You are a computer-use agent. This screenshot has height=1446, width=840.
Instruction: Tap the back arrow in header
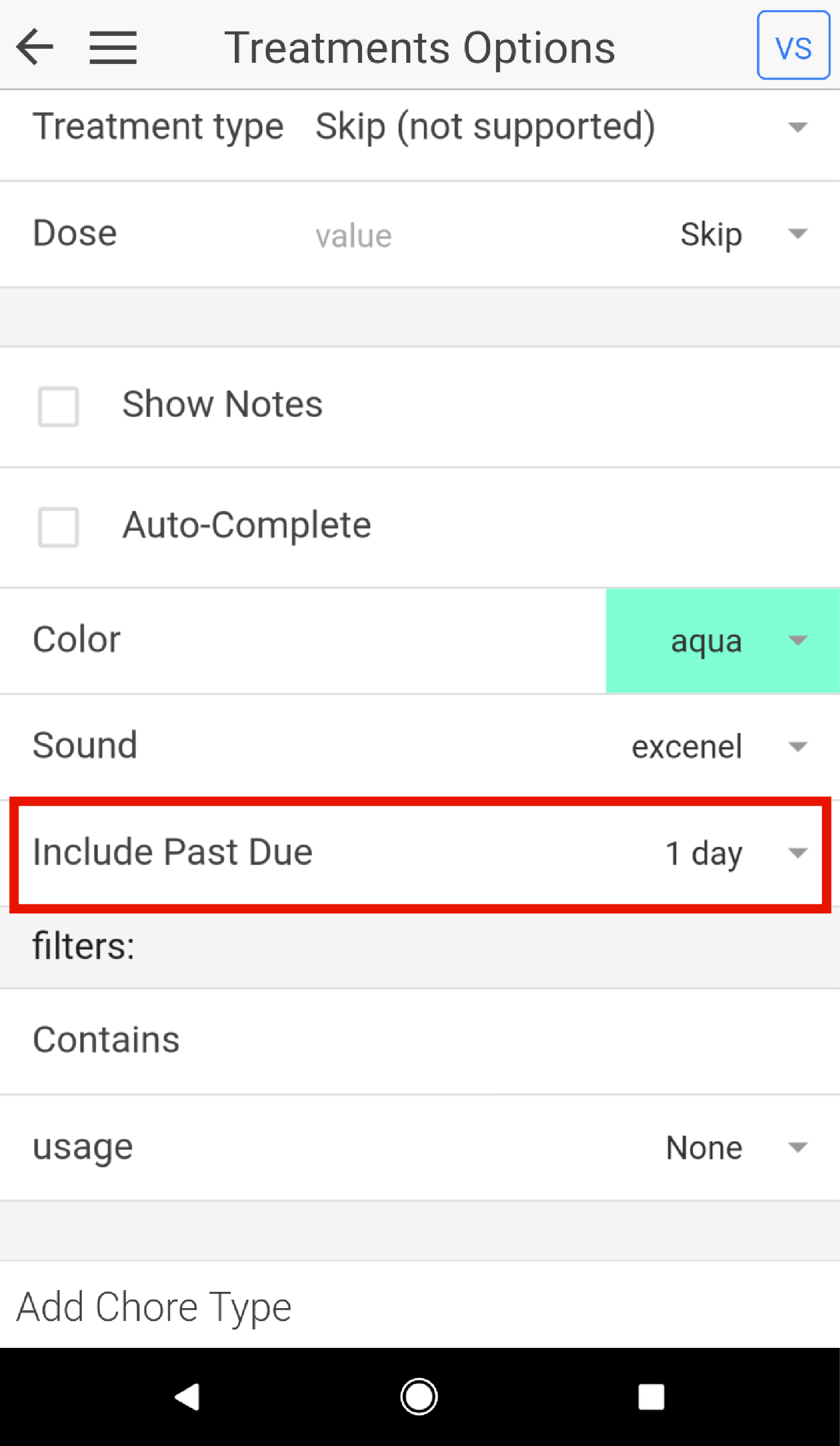pyautogui.click(x=35, y=47)
